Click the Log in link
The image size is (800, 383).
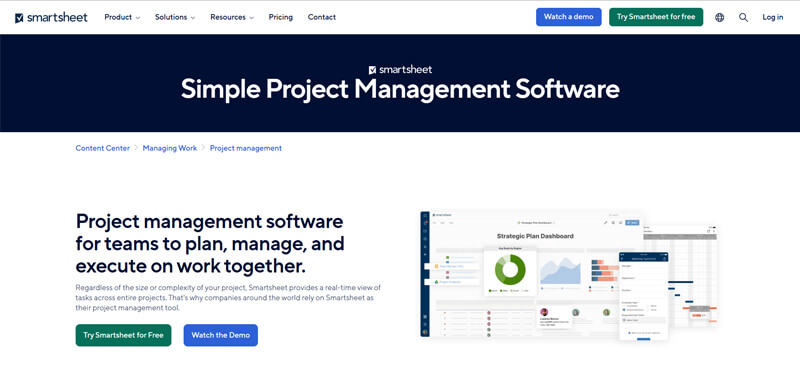point(772,17)
